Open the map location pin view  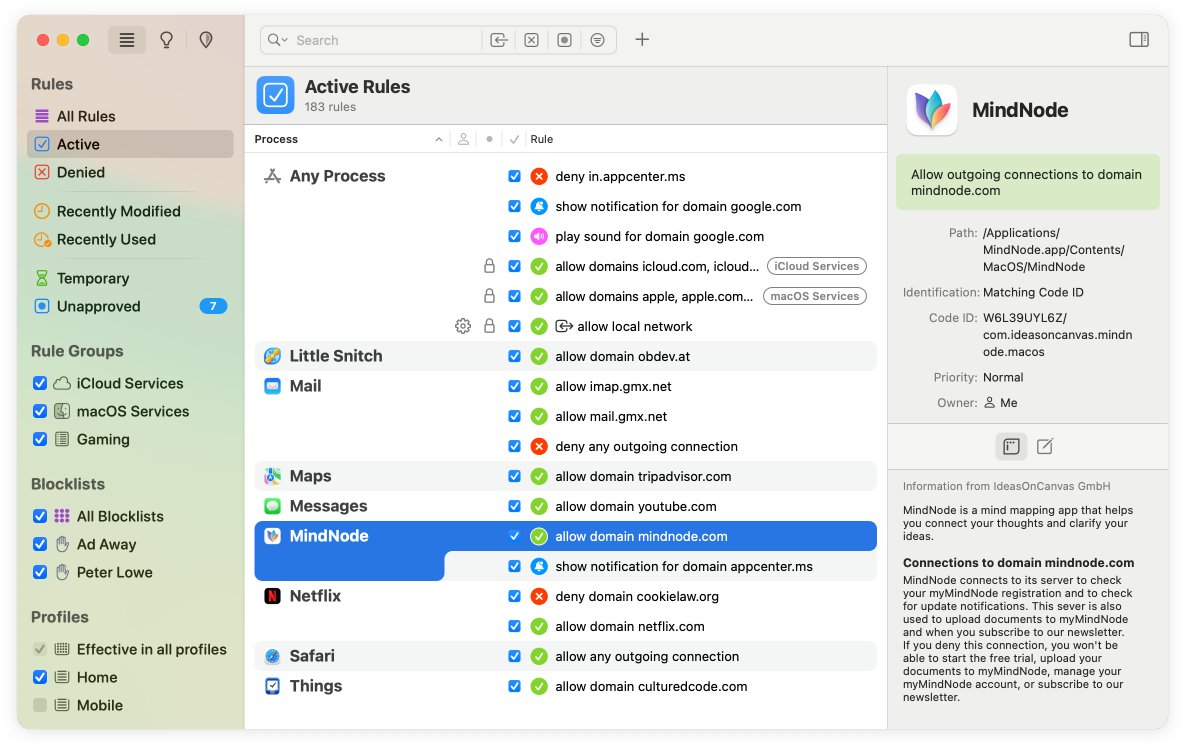coord(206,40)
